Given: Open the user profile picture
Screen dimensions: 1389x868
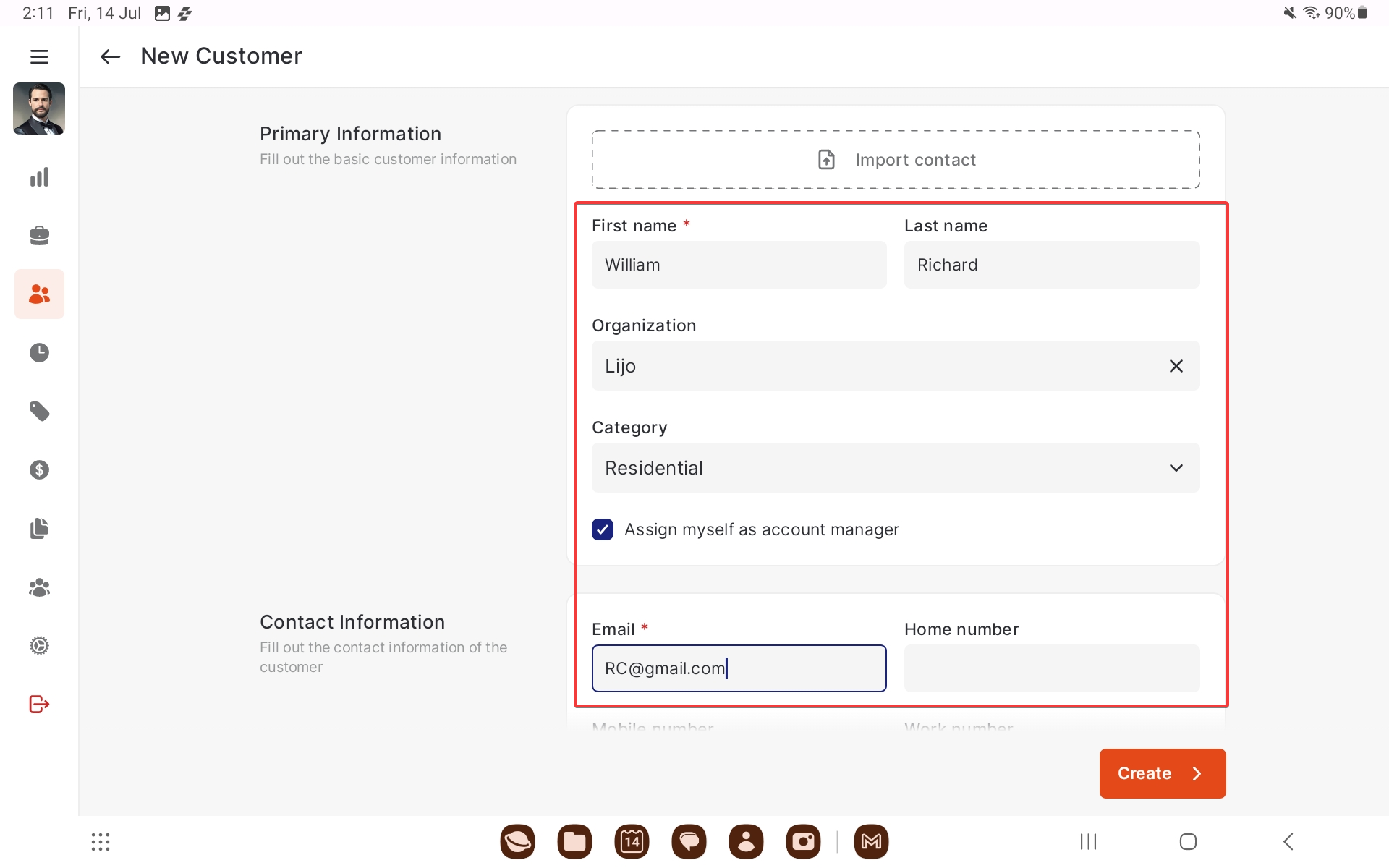Looking at the screenshot, I should (x=39, y=109).
